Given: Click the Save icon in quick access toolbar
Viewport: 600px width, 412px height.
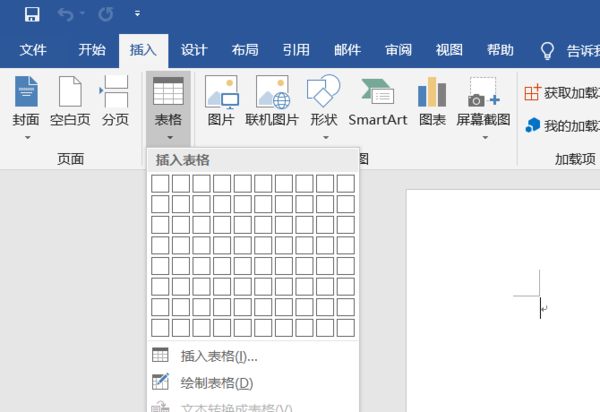Looking at the screenshot, I should pos(32,15).
